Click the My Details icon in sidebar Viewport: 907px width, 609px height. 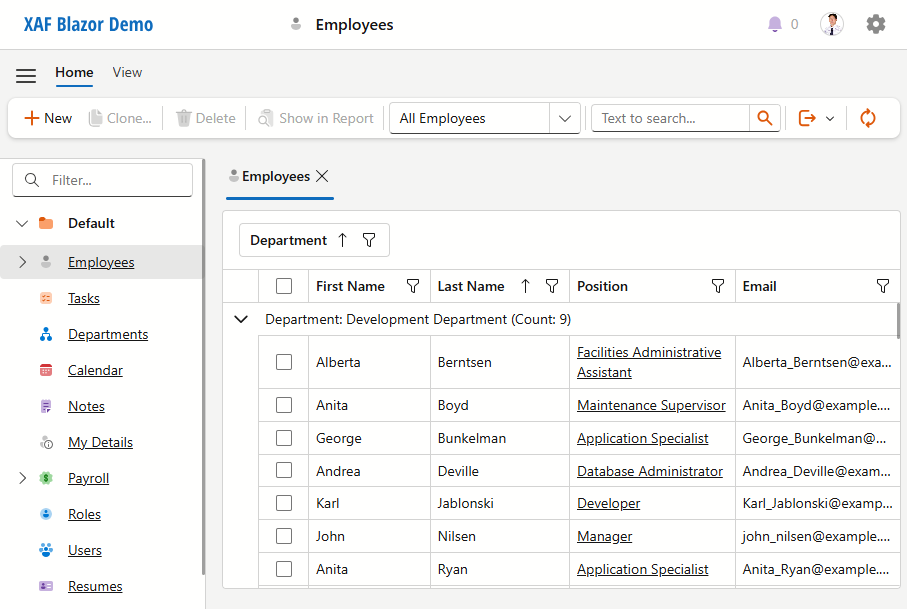tap(46, 442)
